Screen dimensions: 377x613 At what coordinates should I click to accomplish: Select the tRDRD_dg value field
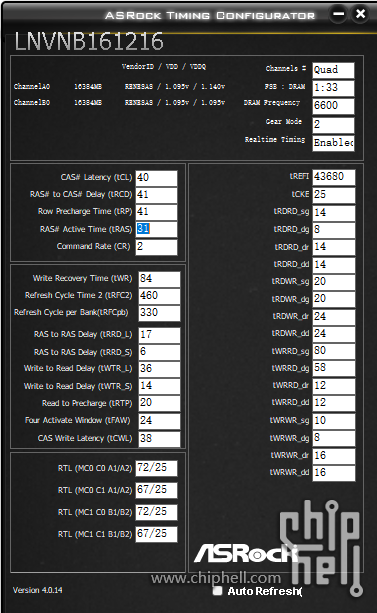tap(334, 230)
